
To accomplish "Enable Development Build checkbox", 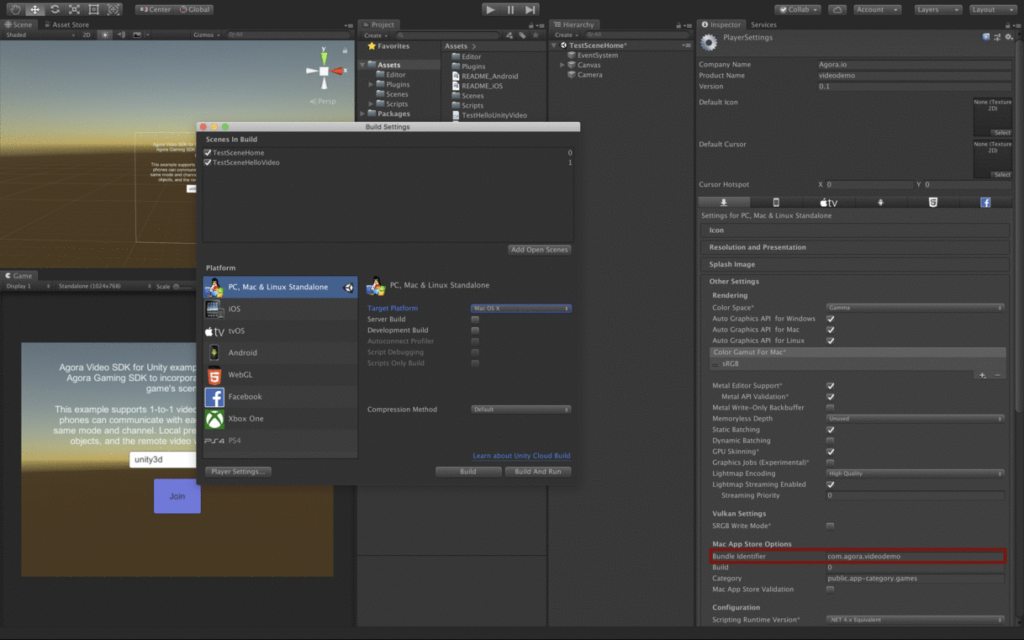I will tap(475, 330).
